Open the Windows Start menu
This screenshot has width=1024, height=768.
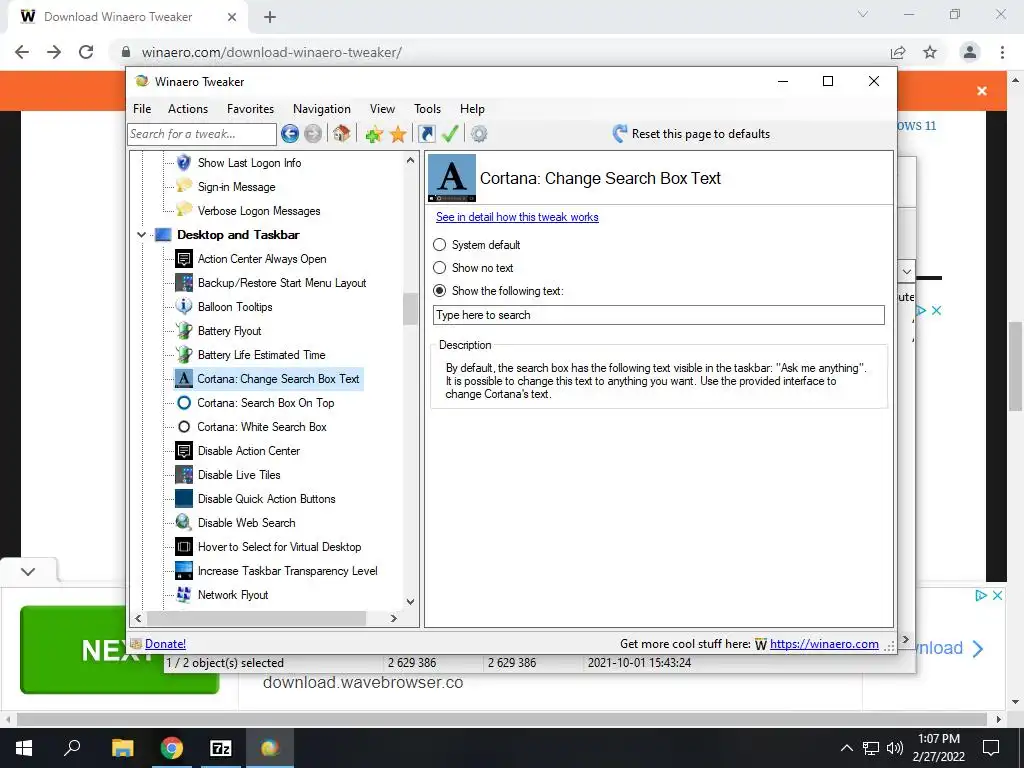pos(24,748)
